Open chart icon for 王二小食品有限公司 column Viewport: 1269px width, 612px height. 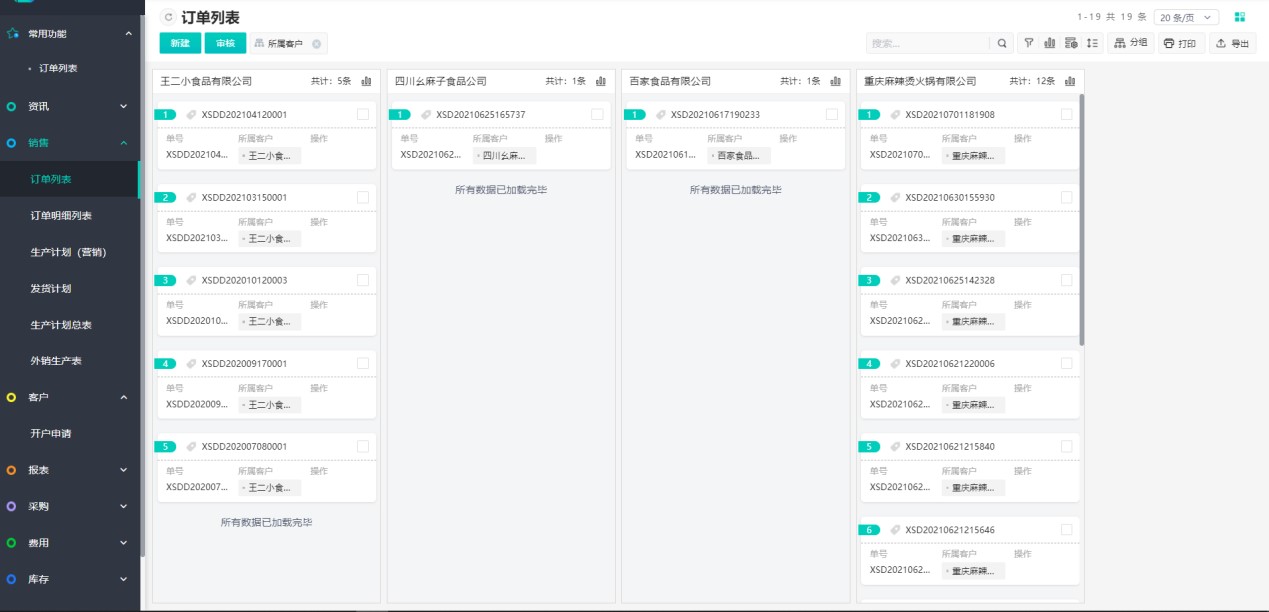(366, 81)
